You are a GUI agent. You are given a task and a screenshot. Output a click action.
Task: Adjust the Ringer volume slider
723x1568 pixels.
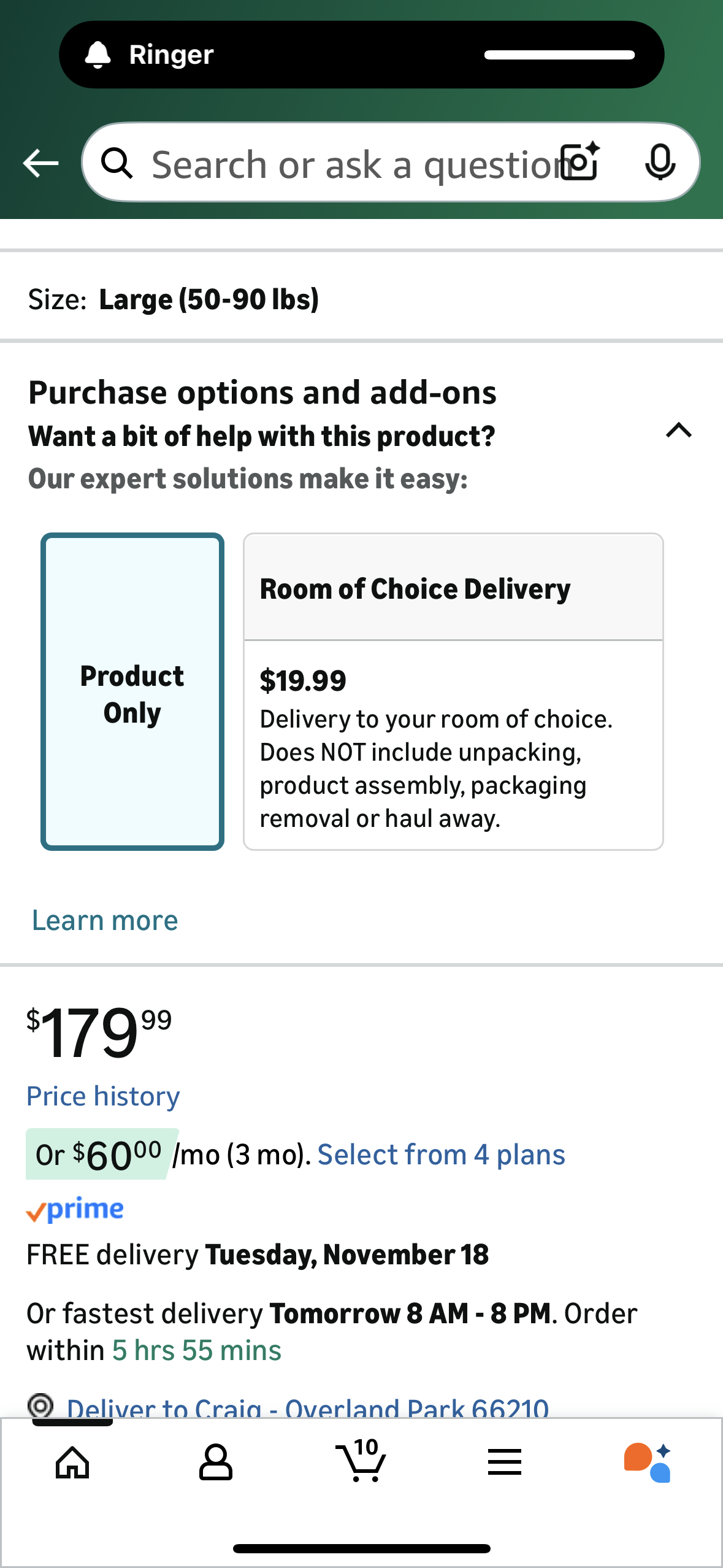coord(559,55)
